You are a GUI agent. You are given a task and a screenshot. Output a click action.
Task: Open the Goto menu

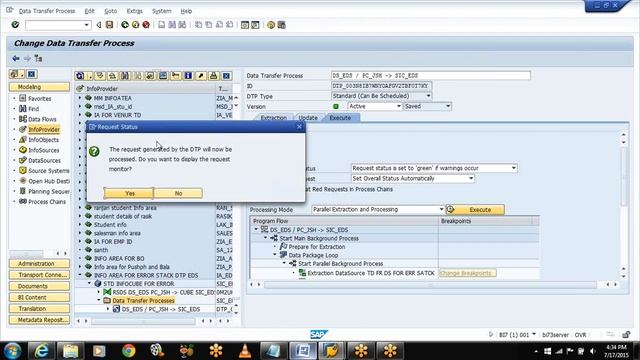111,11
